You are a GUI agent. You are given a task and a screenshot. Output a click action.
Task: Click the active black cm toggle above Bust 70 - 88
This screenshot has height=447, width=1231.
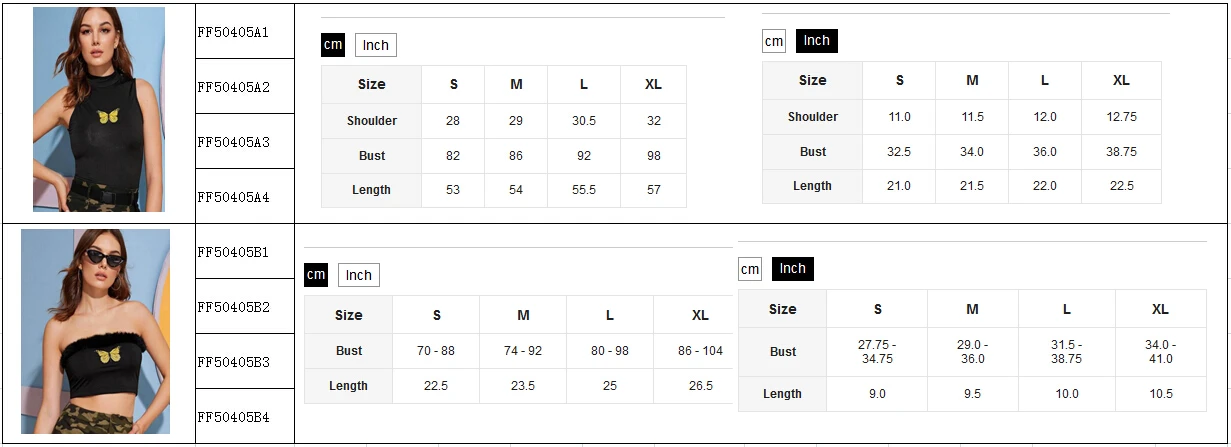pos(316,275)
